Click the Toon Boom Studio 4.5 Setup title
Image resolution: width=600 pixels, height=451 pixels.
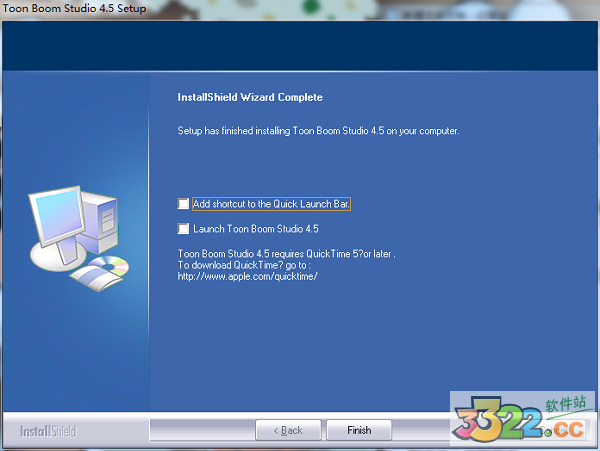coord(74,8)
